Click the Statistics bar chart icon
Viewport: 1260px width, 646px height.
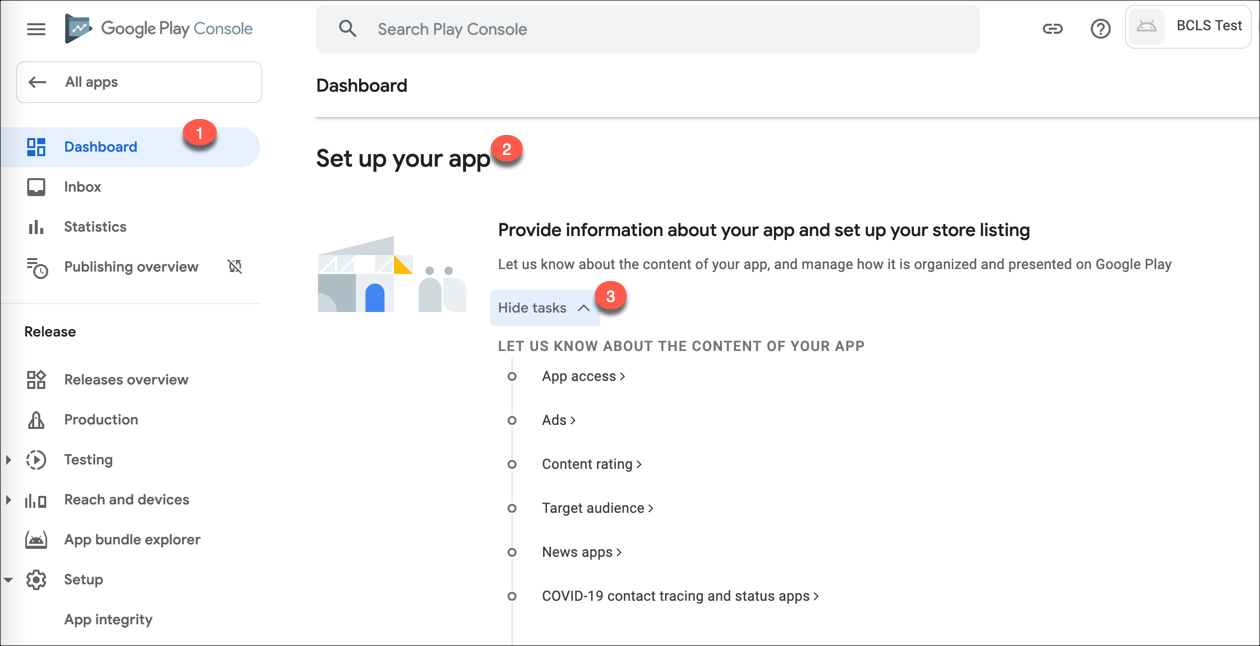pos(36,227)
